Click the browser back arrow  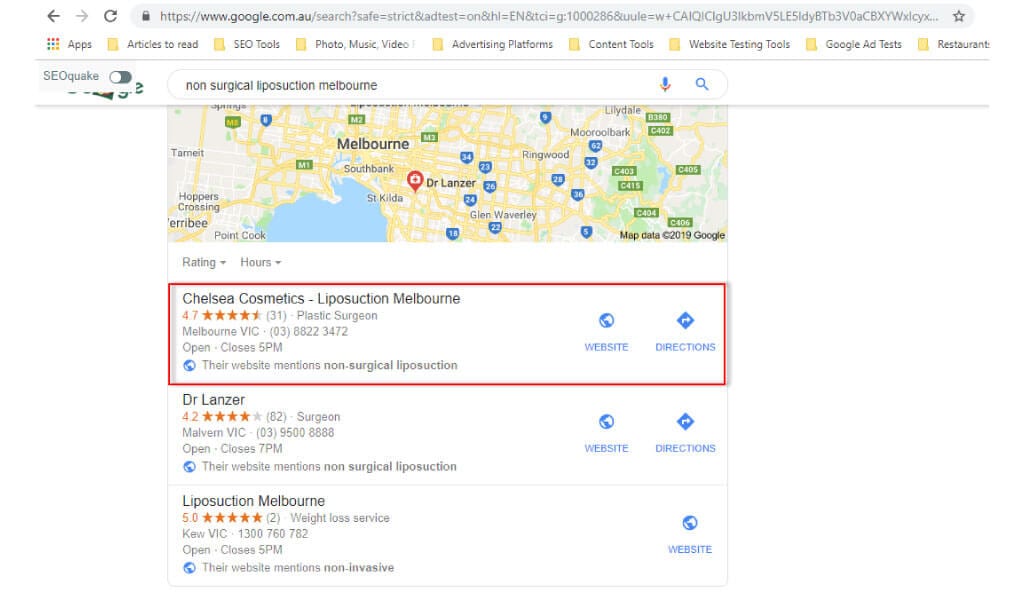click(54, 16)
